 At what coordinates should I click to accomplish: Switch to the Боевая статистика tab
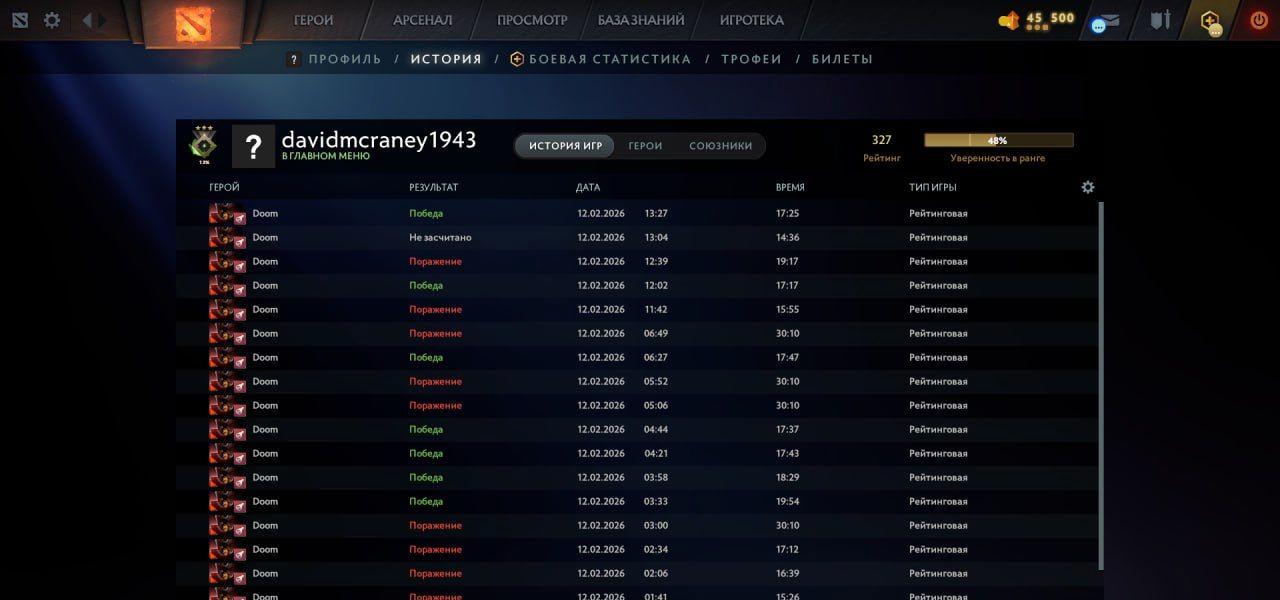[x=609, y=59]
